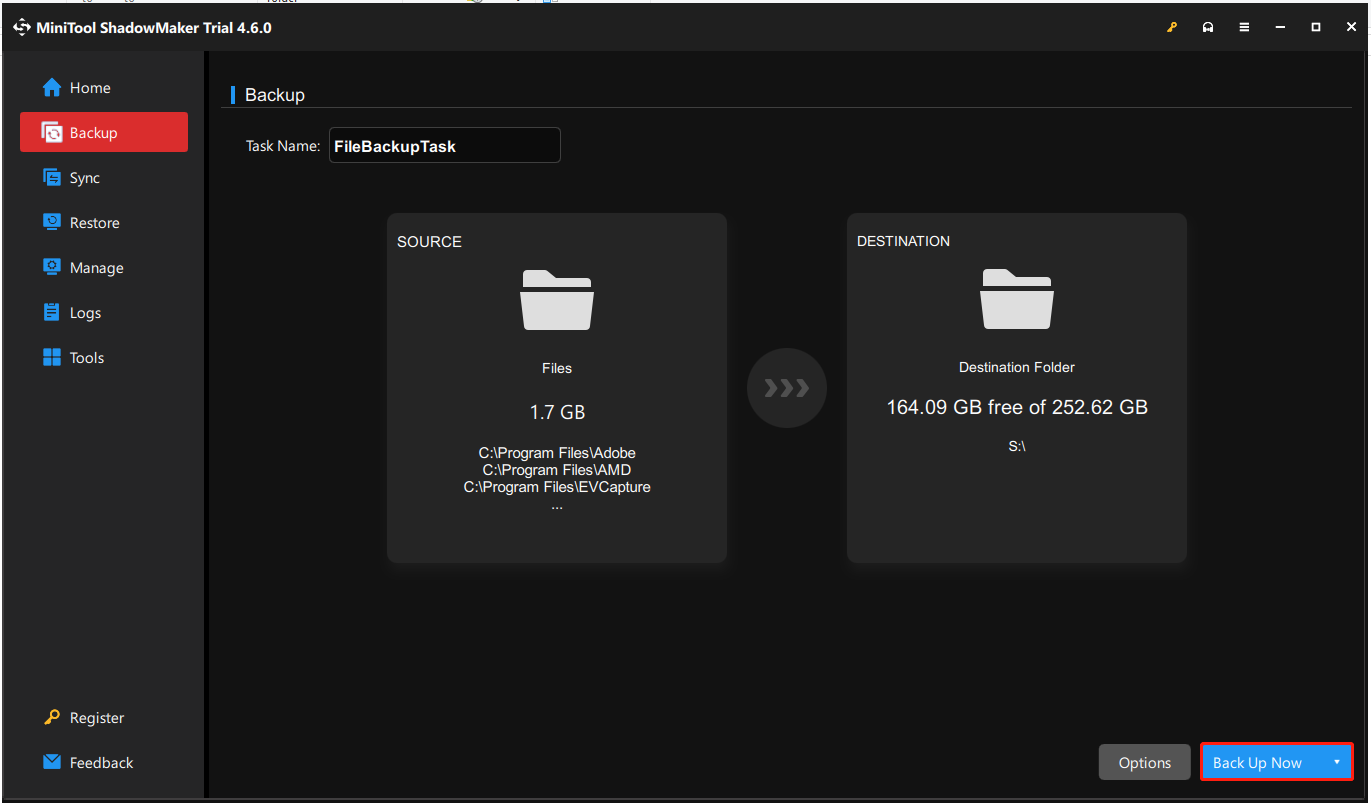Open the hamburger menu in title bar

coord(1244,27)
